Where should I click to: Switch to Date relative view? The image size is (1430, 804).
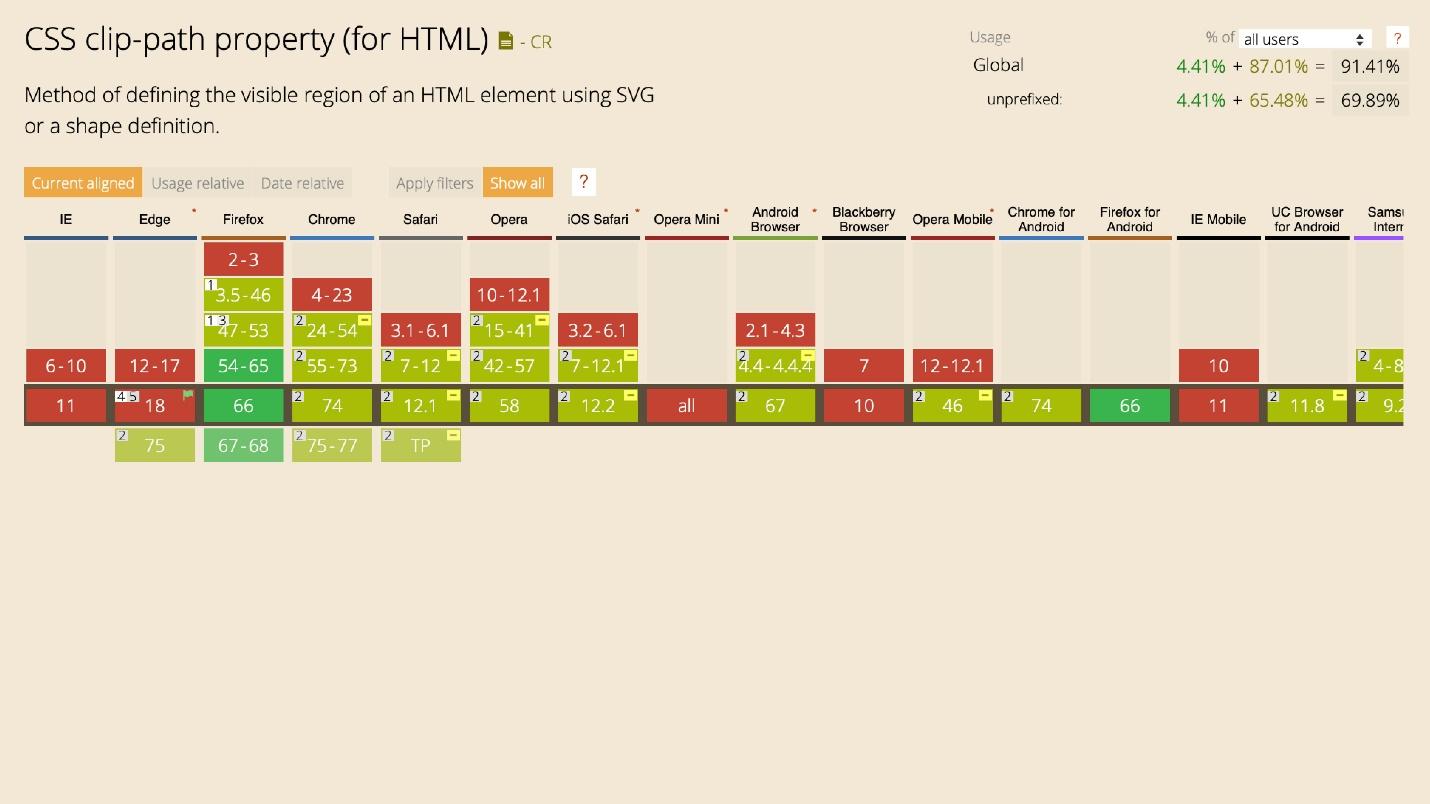[x=302, y=183]
